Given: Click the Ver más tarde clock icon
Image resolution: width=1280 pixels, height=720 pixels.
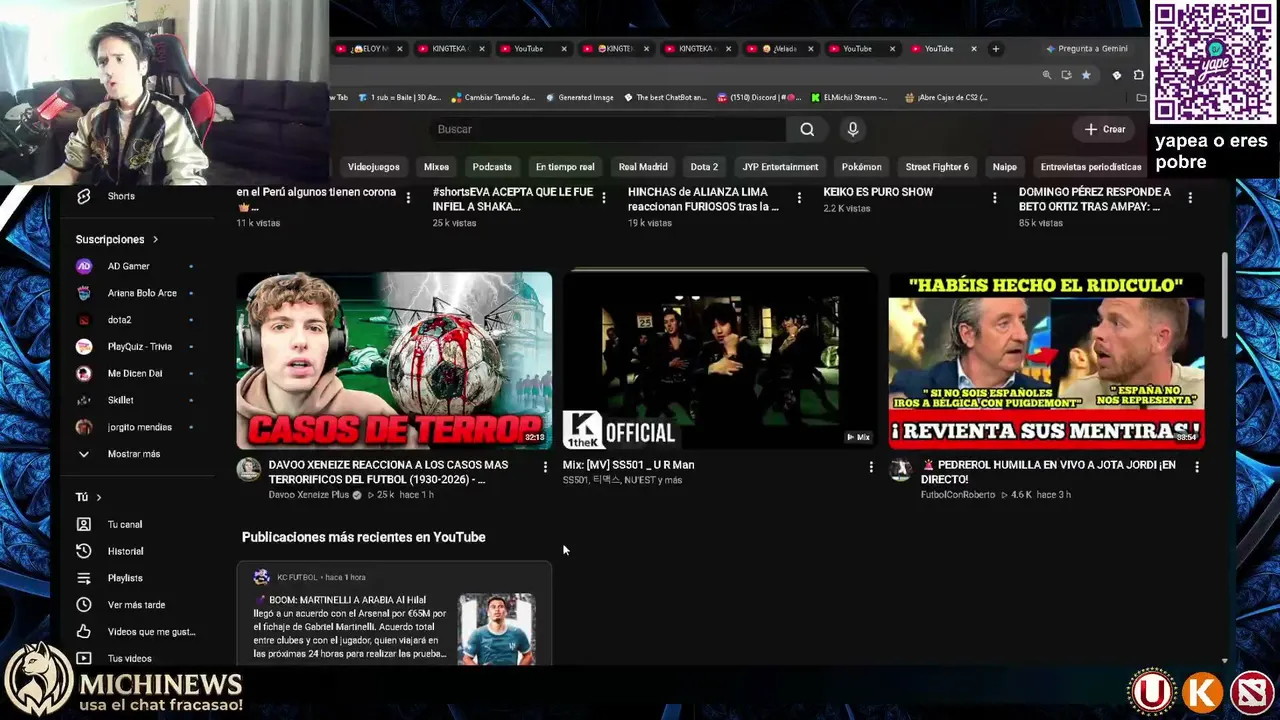Looking at the screenshot, I should pos(84,605).
